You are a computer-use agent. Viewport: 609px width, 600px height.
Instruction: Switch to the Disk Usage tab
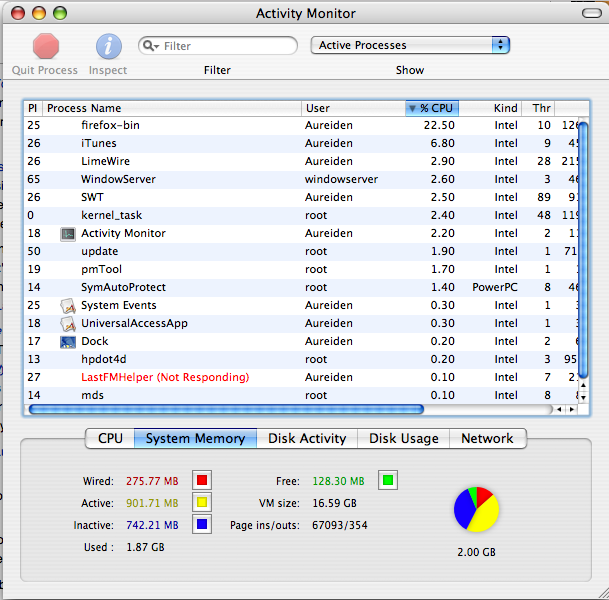tap(404, 438)
